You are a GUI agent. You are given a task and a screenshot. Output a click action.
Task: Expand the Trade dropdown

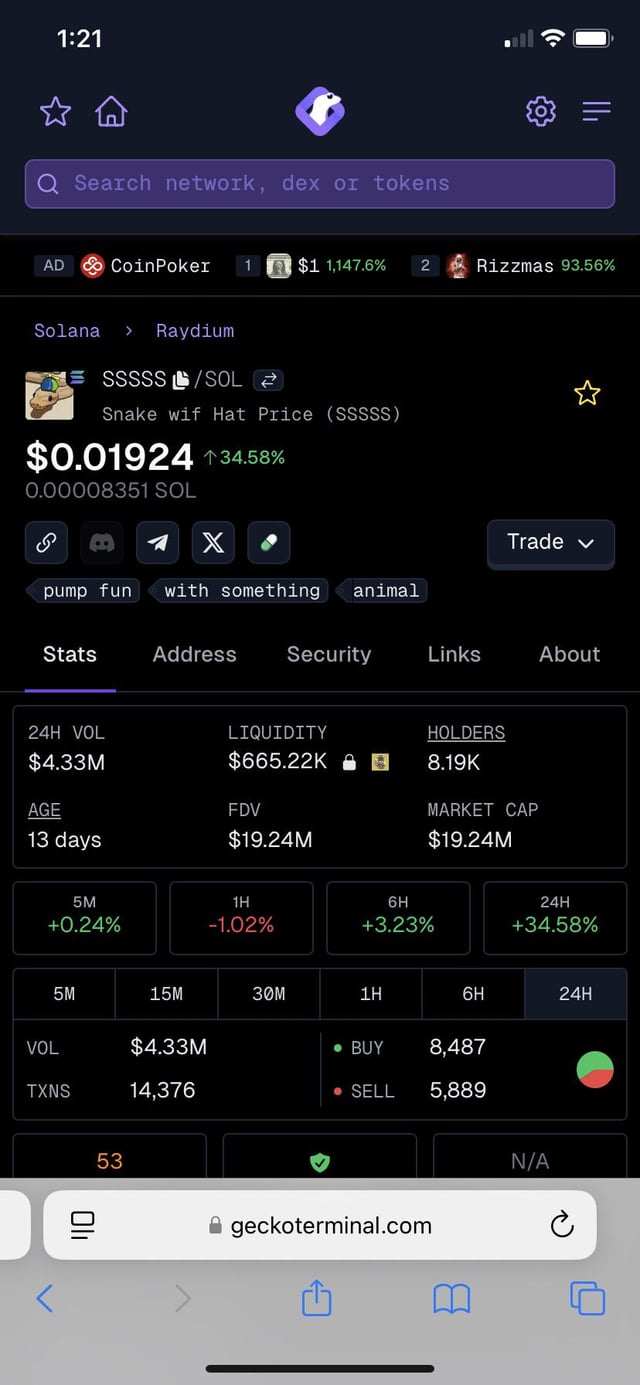pyautogui.click(x=550, y=543)
